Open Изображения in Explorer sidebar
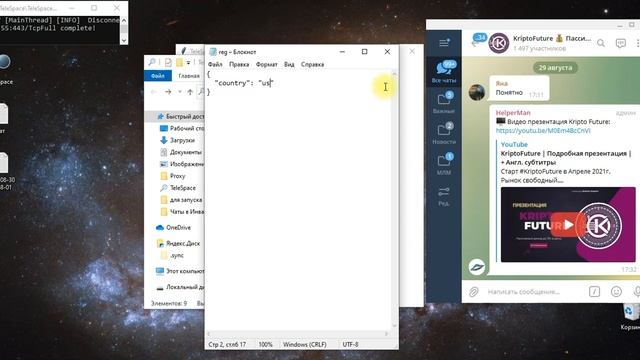This screenshot has height=360, width=640. (x=182, y=164)
